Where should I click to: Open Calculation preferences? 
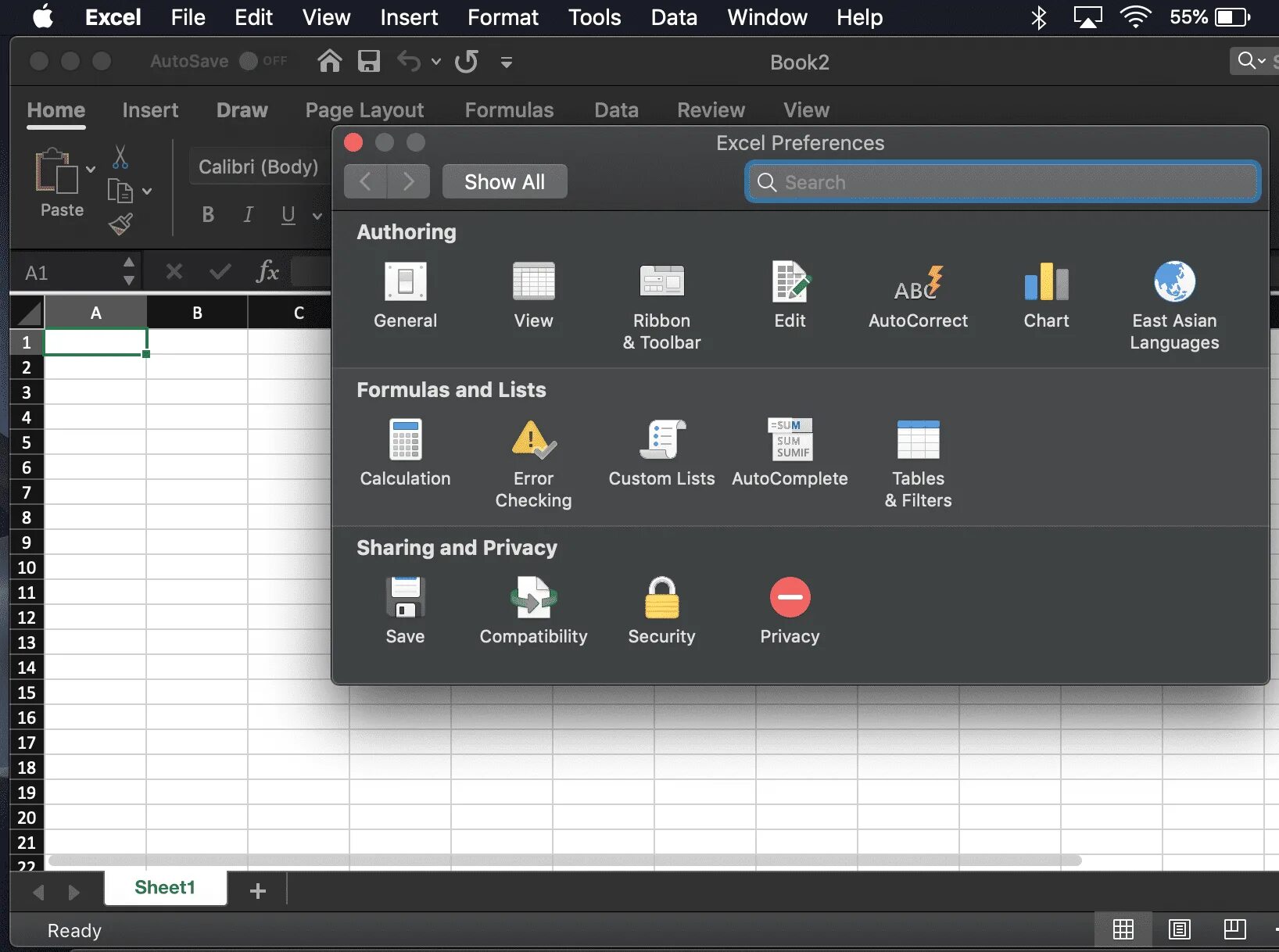[405, 453]
